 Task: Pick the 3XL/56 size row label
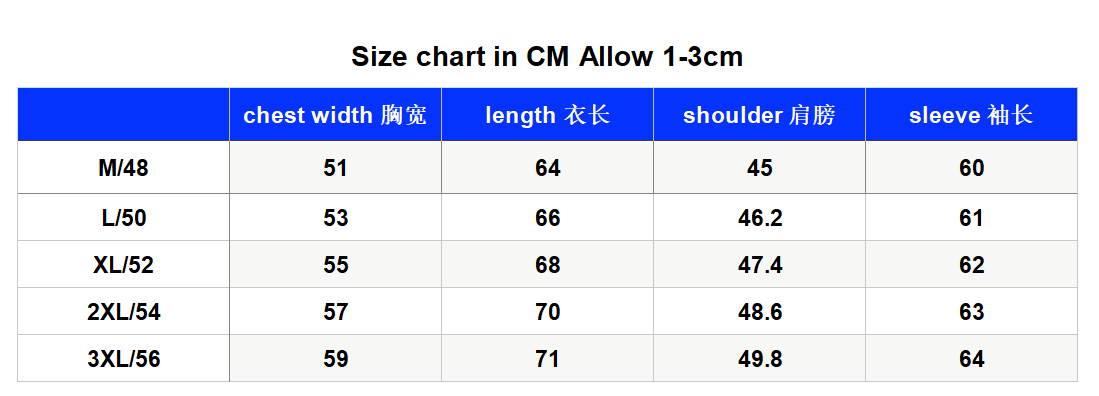tap(123, 359)
